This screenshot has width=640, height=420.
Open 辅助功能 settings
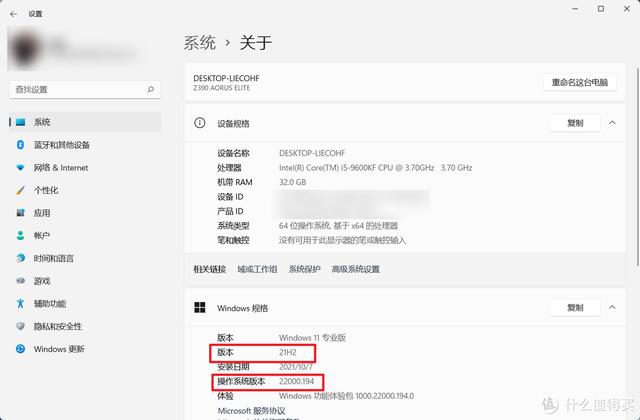coord(85,304)
